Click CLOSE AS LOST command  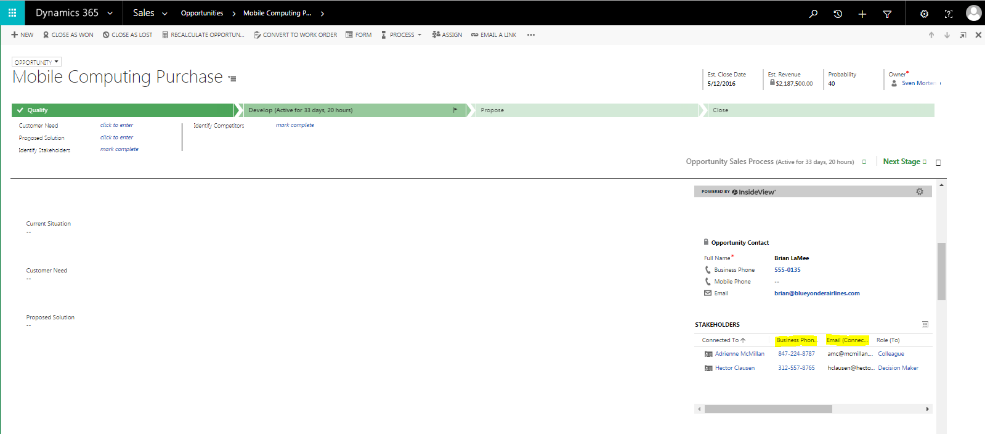pyautogui.click(x=128, y=35)
